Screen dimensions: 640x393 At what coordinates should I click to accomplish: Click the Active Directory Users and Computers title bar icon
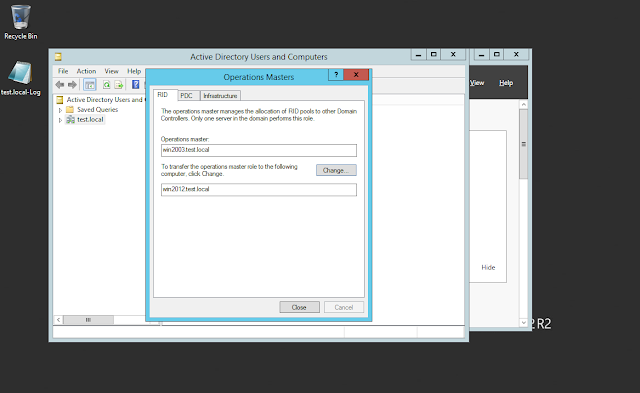(58, 57)
